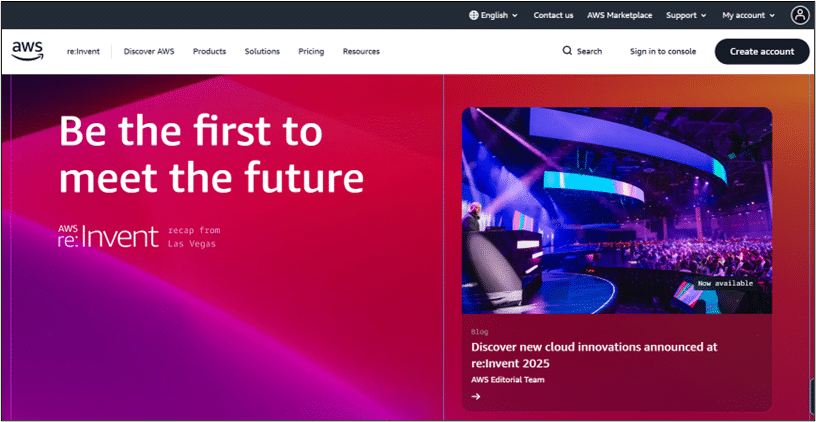Visit AWS Marketplace from top bar
The height and width of the screenshot is (422, 816).
[619, 15]
